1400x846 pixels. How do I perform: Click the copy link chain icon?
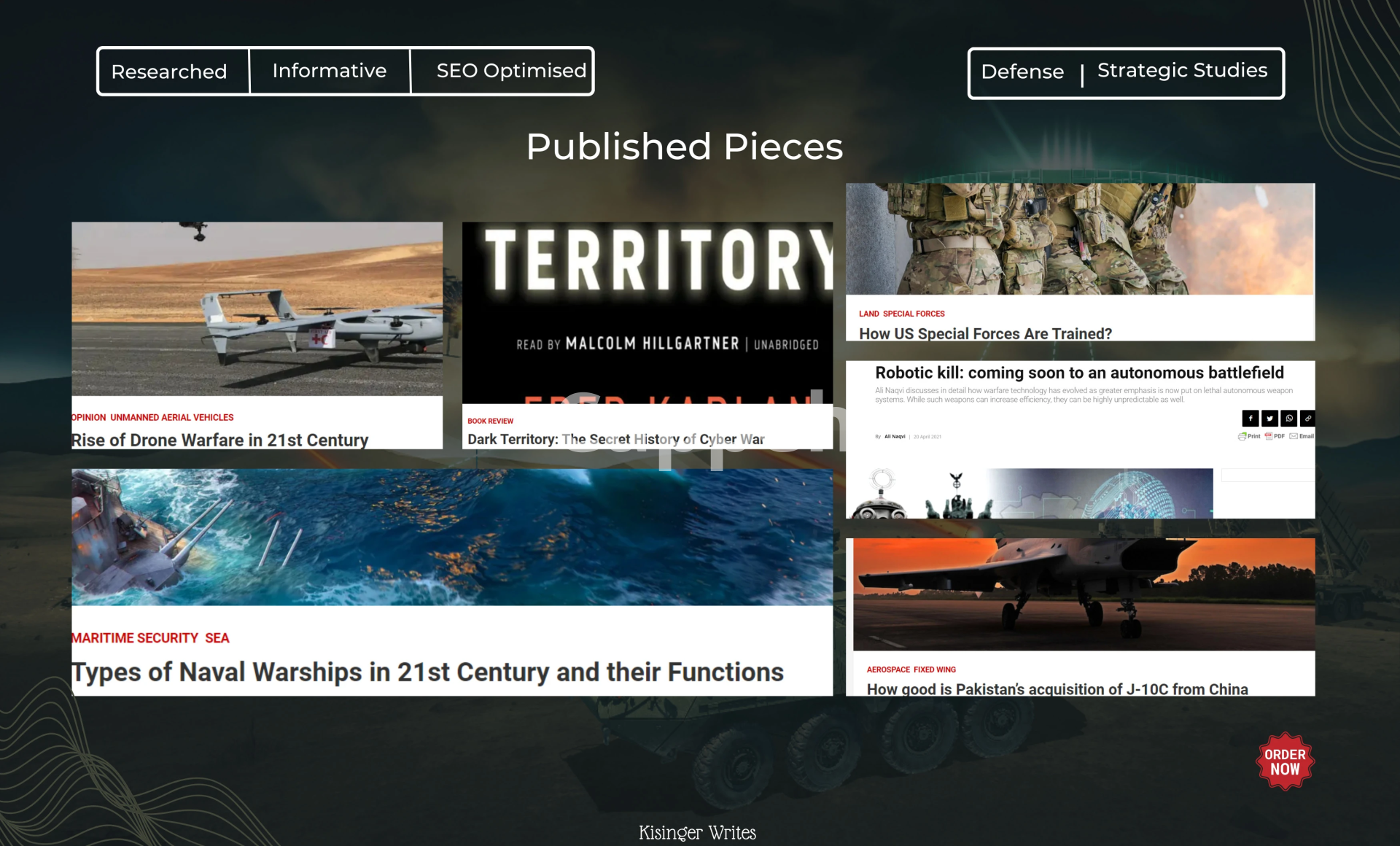point(1307,418)
